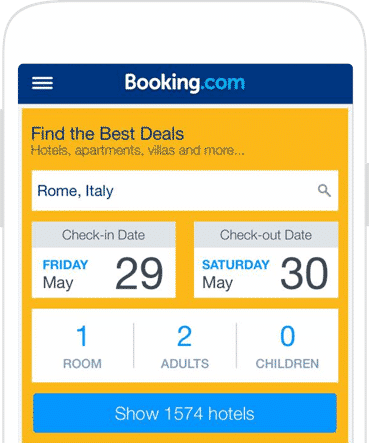Screen dimensions: 369x443
Task: Tap the Booking.com logo
Action: 185,83
